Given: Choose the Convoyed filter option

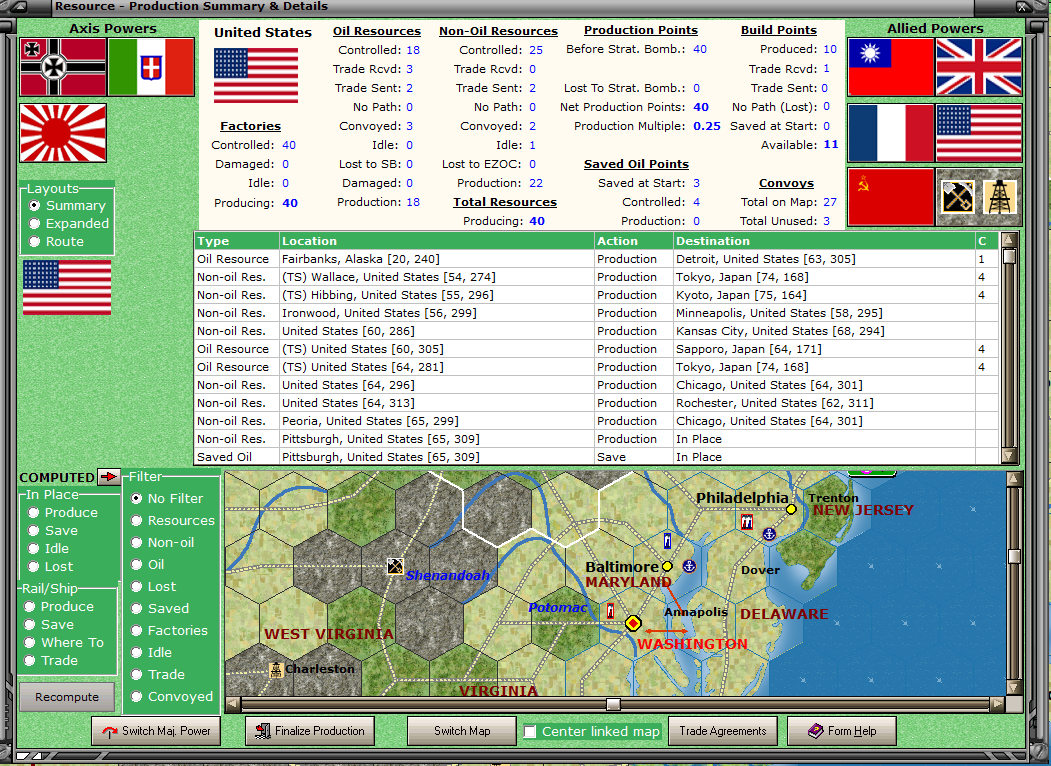Looking at the screenshot, I should pos(137,696).
